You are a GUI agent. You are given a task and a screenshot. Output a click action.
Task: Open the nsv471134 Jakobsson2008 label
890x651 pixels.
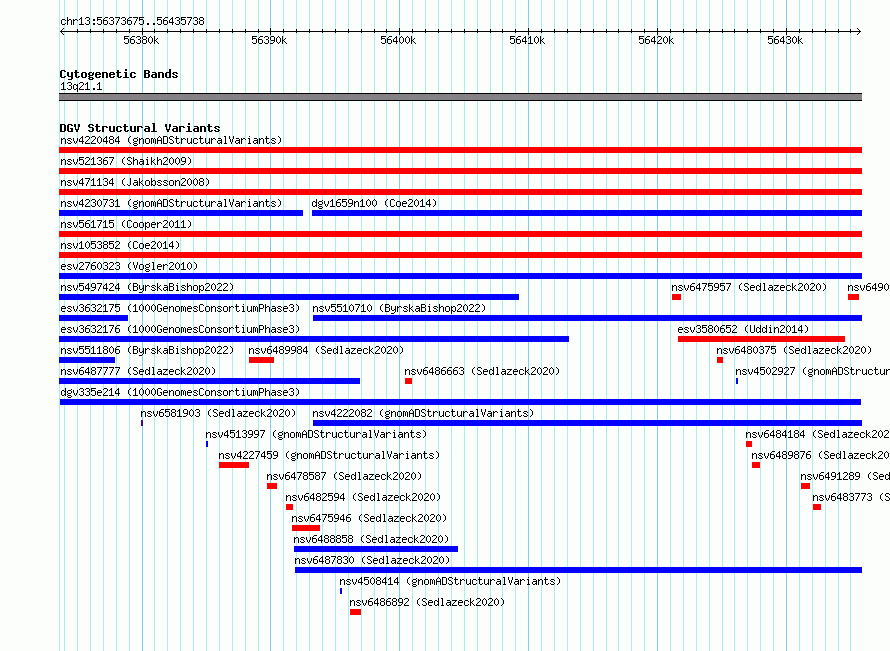(x=135, y=182)
